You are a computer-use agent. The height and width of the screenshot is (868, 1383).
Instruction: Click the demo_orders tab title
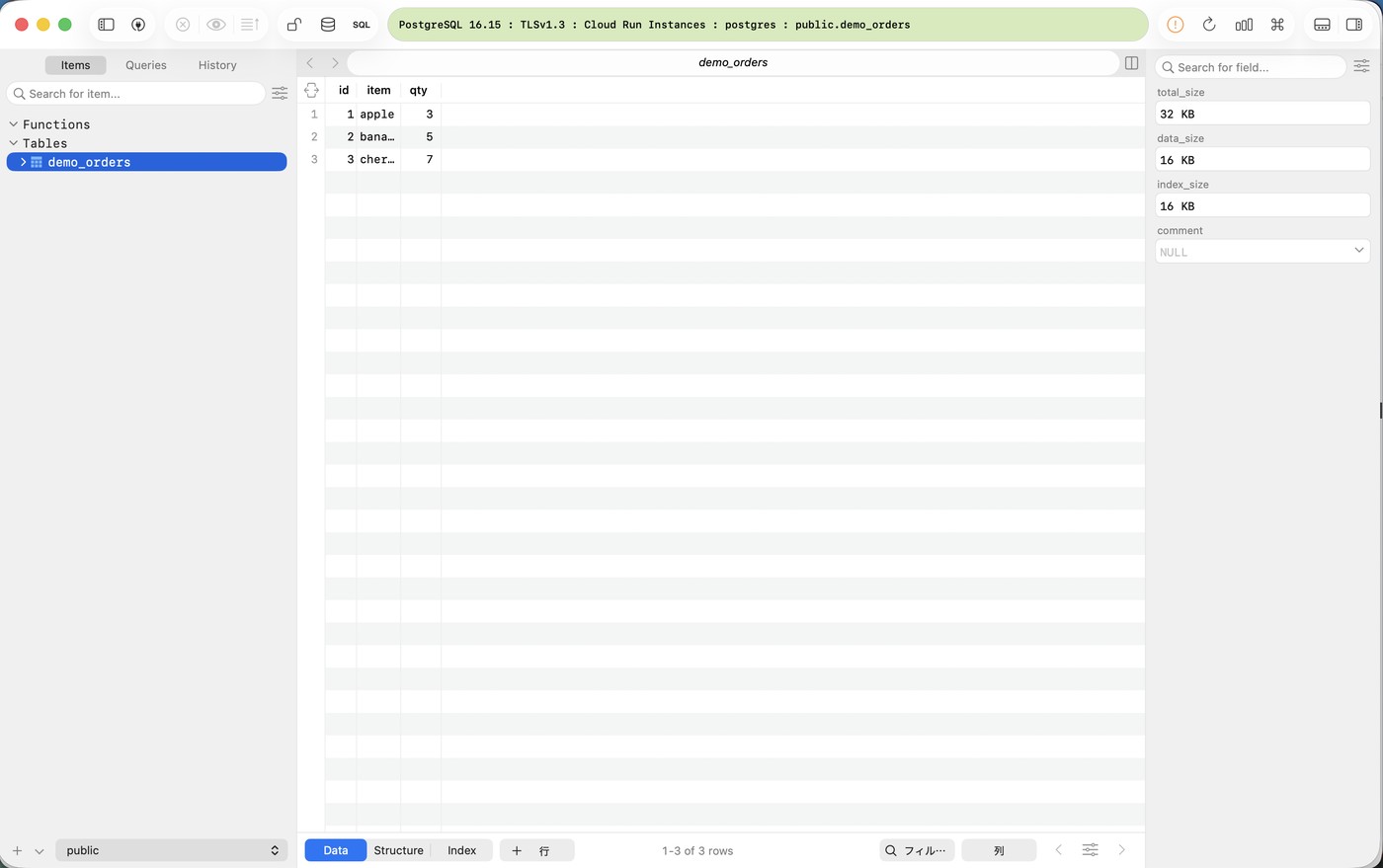[x=733, y=62]
